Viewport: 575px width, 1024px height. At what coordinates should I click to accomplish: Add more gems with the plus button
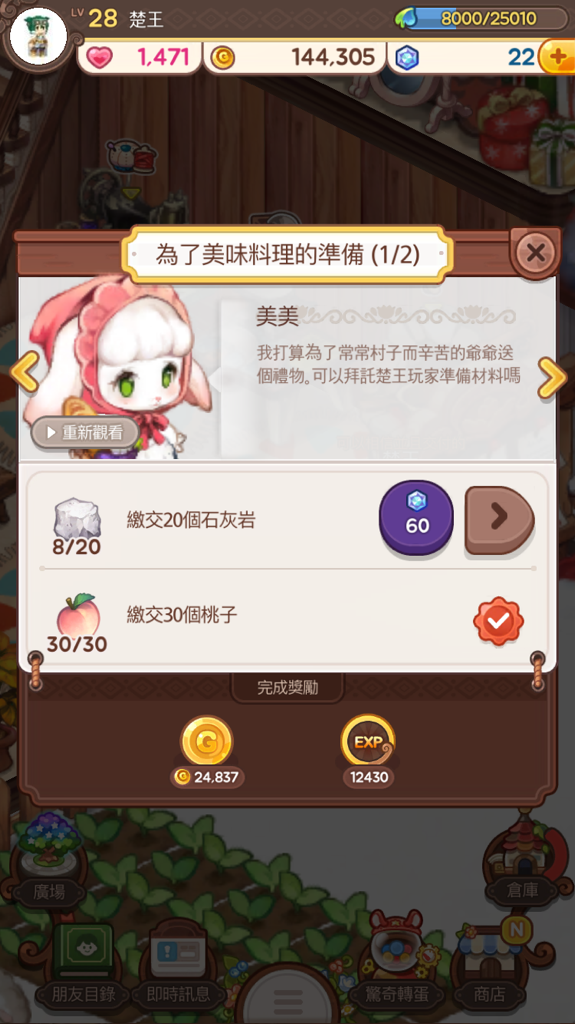pyautogui.click(x=557, y=57)
